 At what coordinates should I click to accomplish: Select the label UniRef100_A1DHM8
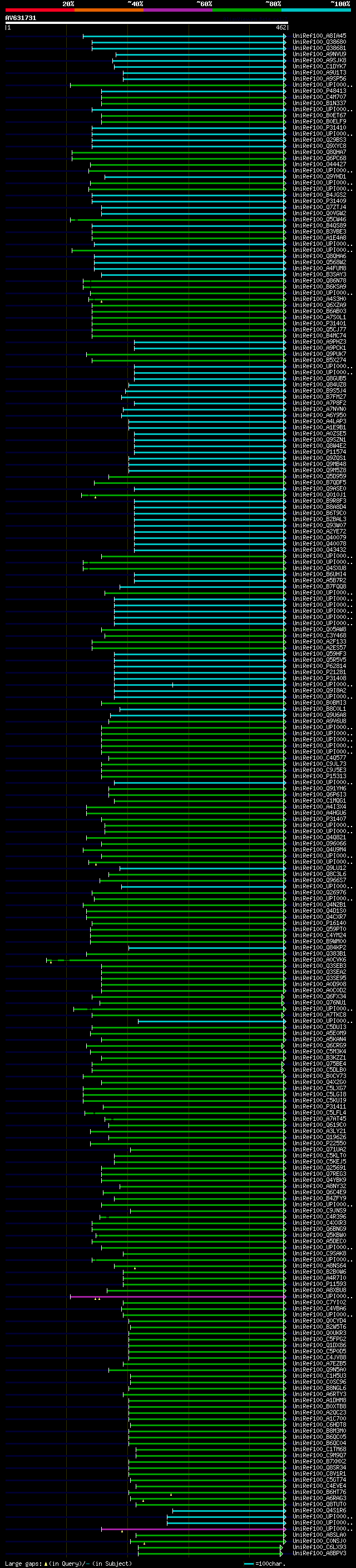319,1400
